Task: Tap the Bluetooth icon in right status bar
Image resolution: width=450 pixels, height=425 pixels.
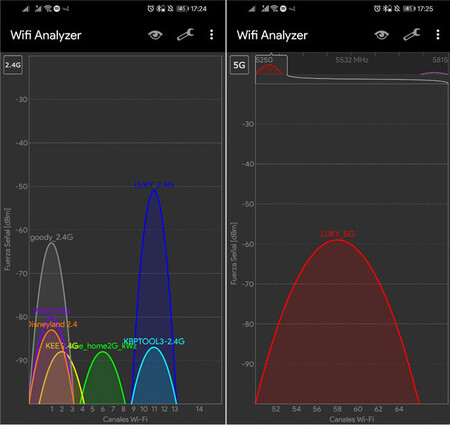Action: [387, 9]
